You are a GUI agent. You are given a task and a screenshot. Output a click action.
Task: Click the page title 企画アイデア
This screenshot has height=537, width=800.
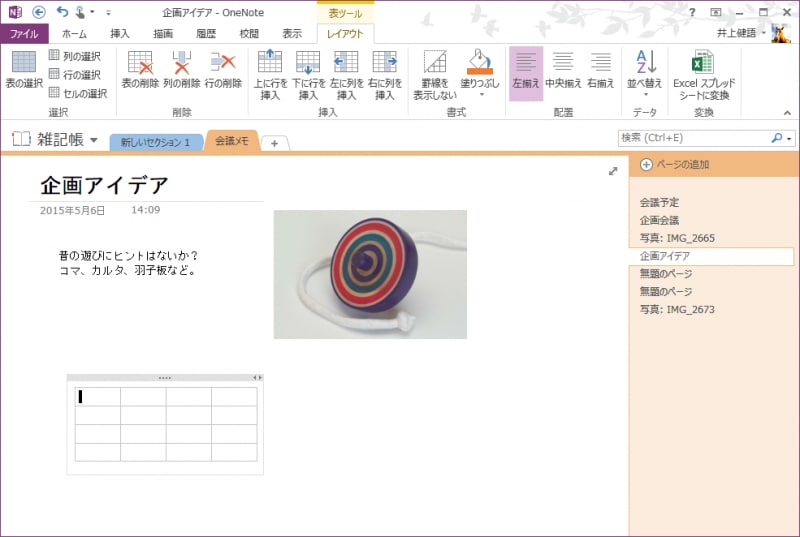coord(104,185)
